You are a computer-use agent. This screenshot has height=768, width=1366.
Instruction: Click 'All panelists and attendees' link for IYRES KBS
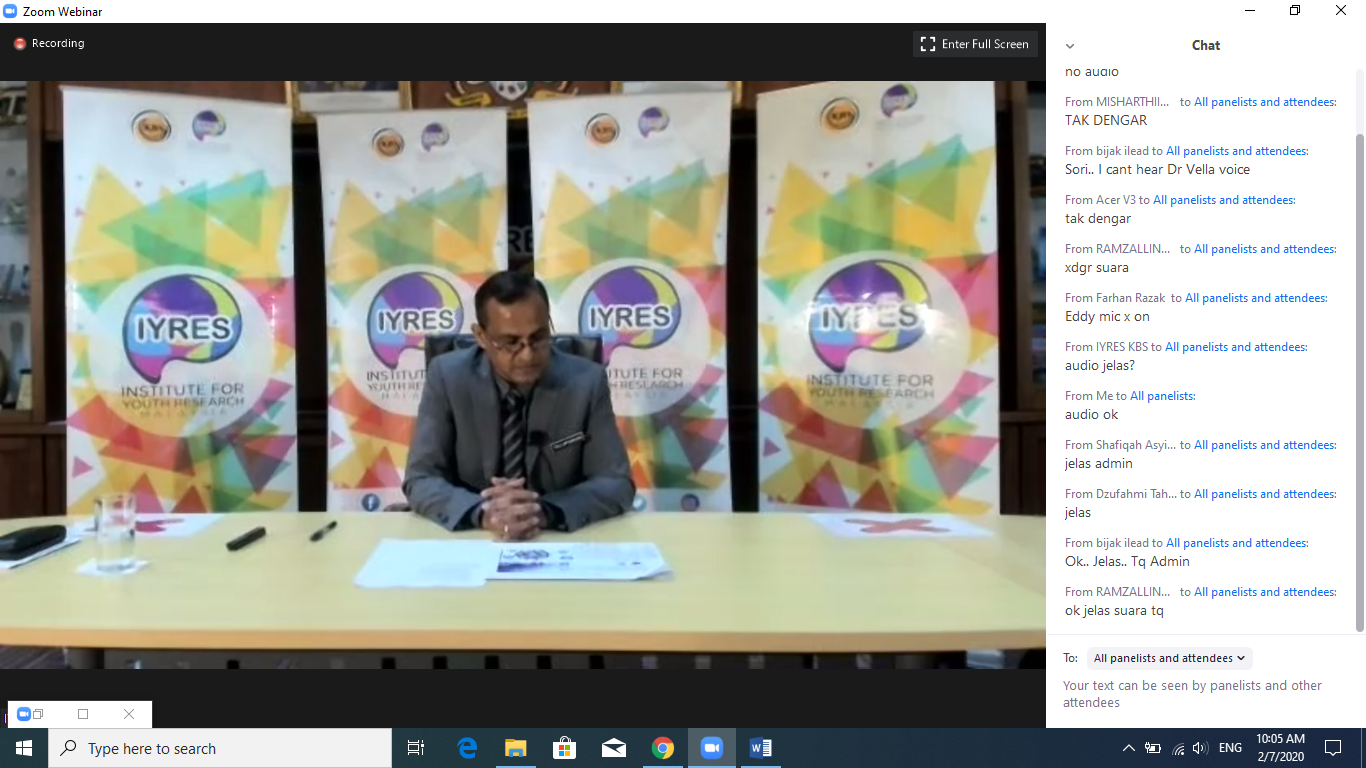click(x=1236, y=347)
